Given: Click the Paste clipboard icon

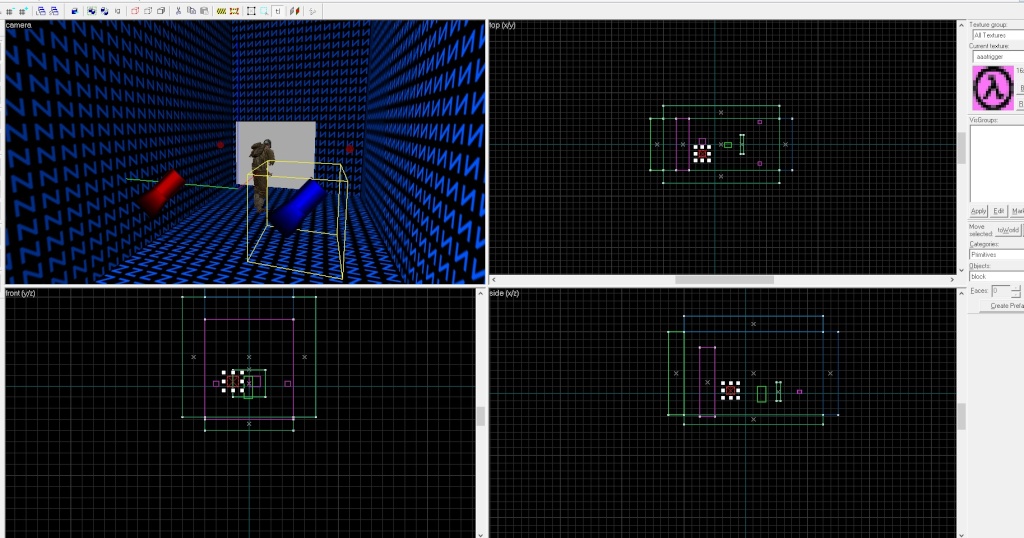Looking at the screenshot, I should [204, 11].
